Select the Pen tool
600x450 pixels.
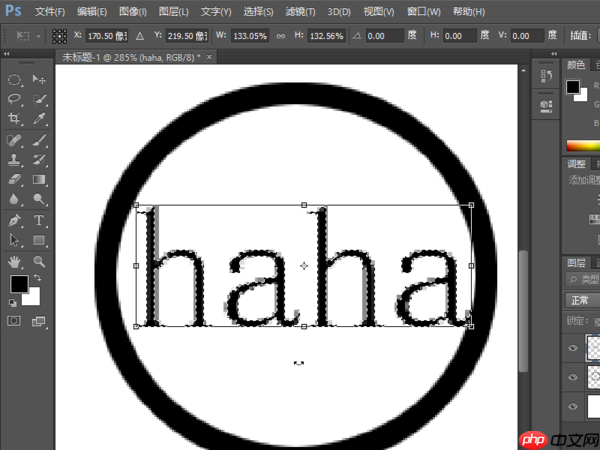coord(14,220)
